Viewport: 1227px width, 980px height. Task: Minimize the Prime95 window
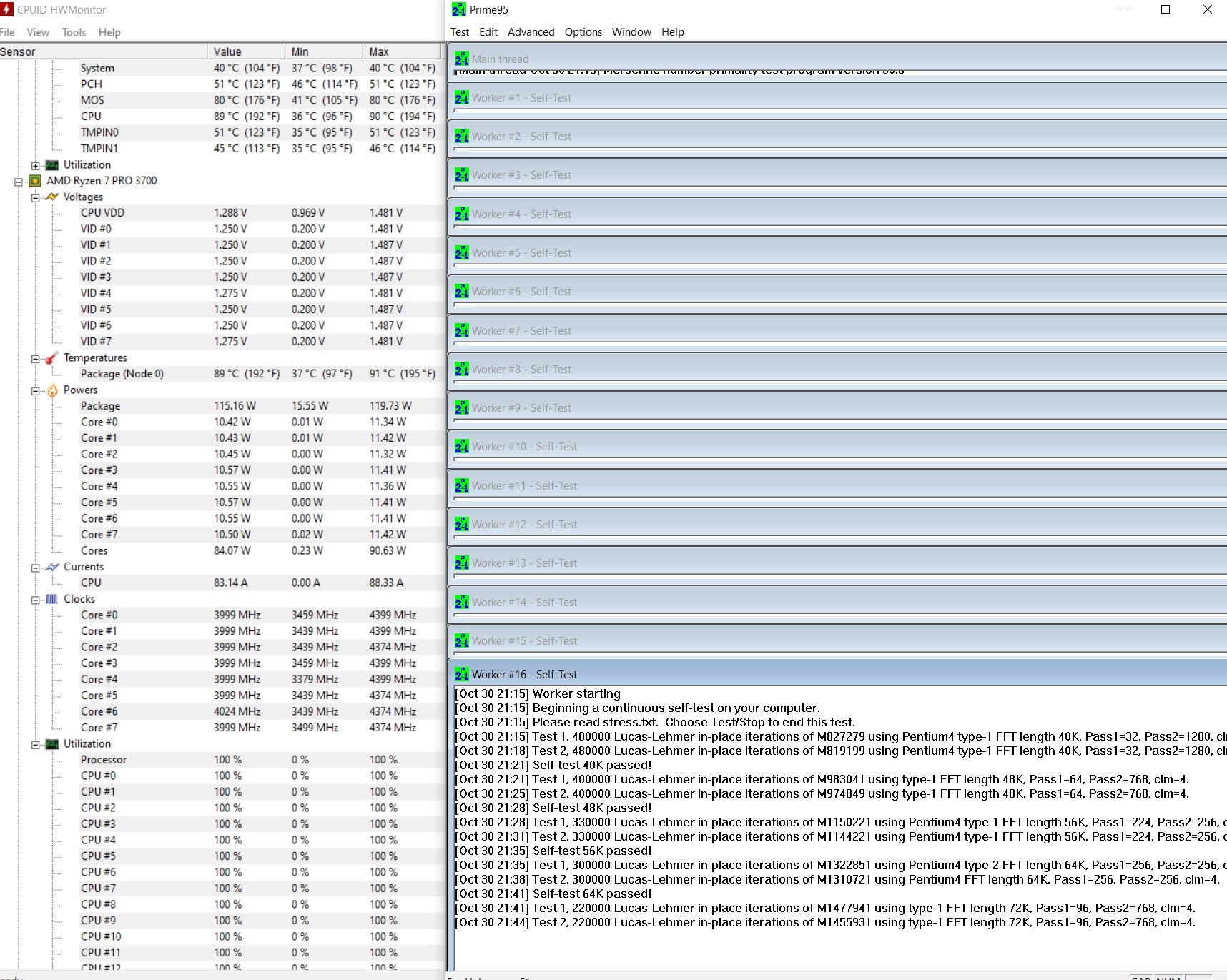[1124, 9]
